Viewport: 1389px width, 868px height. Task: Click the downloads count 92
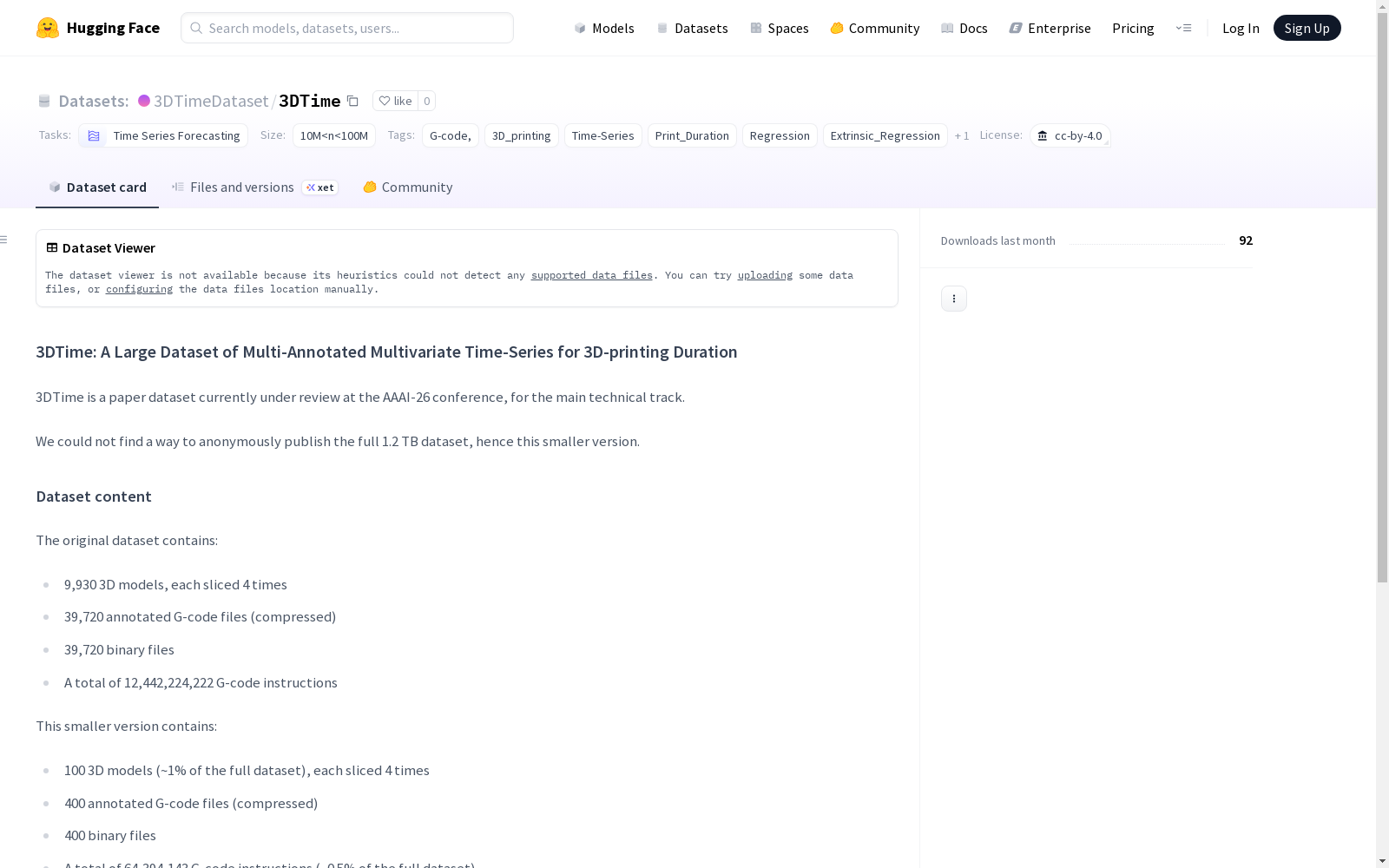pos(1246,240)
